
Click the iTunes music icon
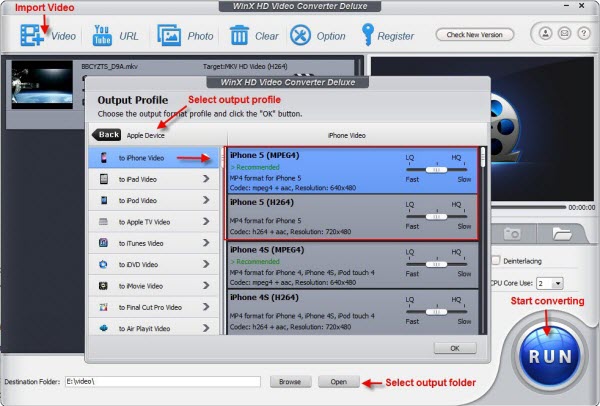[103, 243]
